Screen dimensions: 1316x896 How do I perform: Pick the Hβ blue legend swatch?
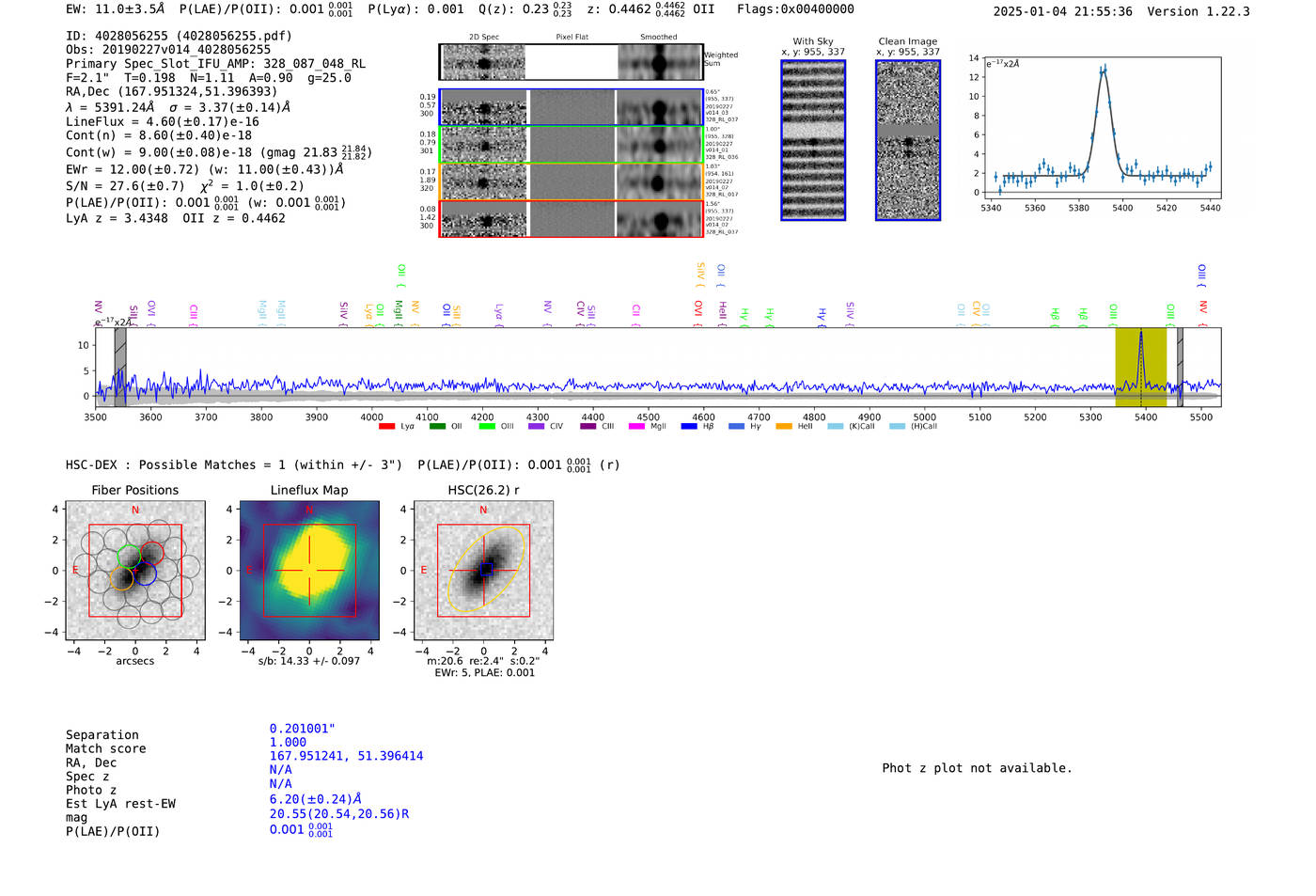[x=689, y=427]
